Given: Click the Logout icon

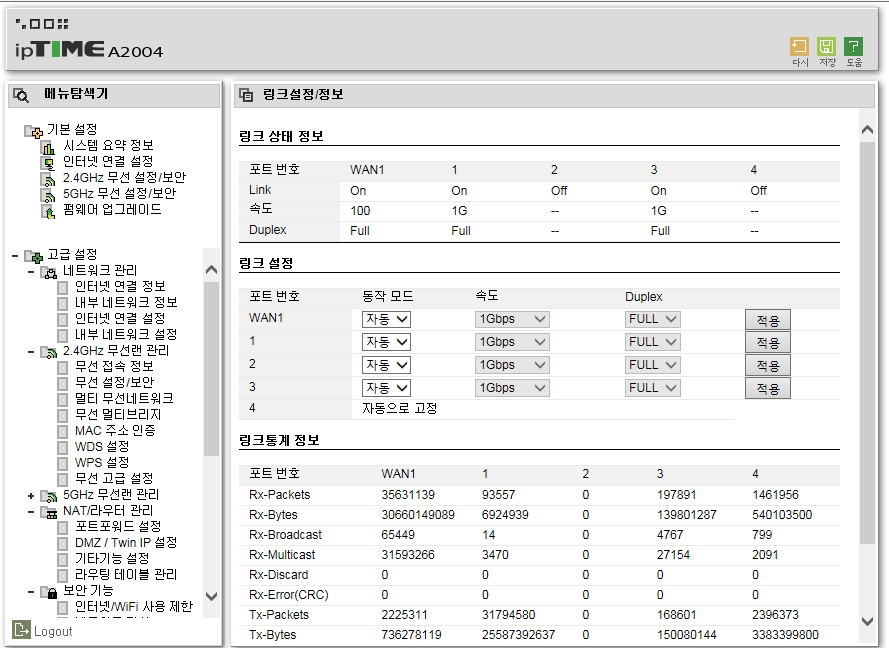Looking at the screenshot, I should [21, 629].
